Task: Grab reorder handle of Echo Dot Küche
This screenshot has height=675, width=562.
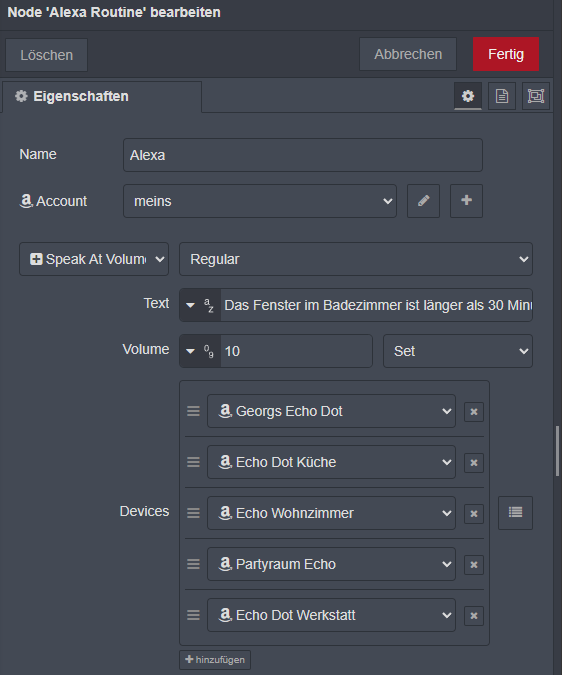Action: point(193,462)
